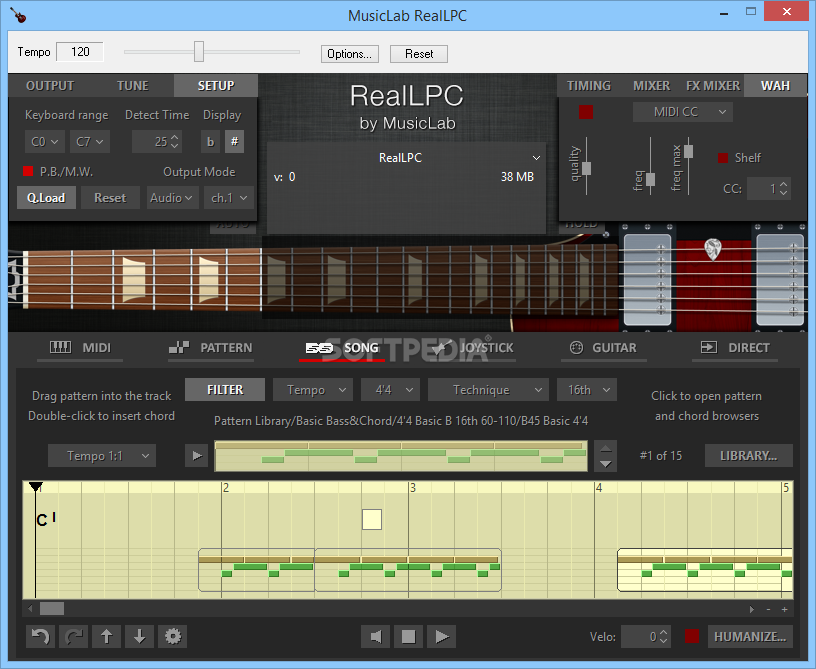The height and width of the screenshot is (669, 816).
Task: Open song settings gear icon
Action: [173, 636]
